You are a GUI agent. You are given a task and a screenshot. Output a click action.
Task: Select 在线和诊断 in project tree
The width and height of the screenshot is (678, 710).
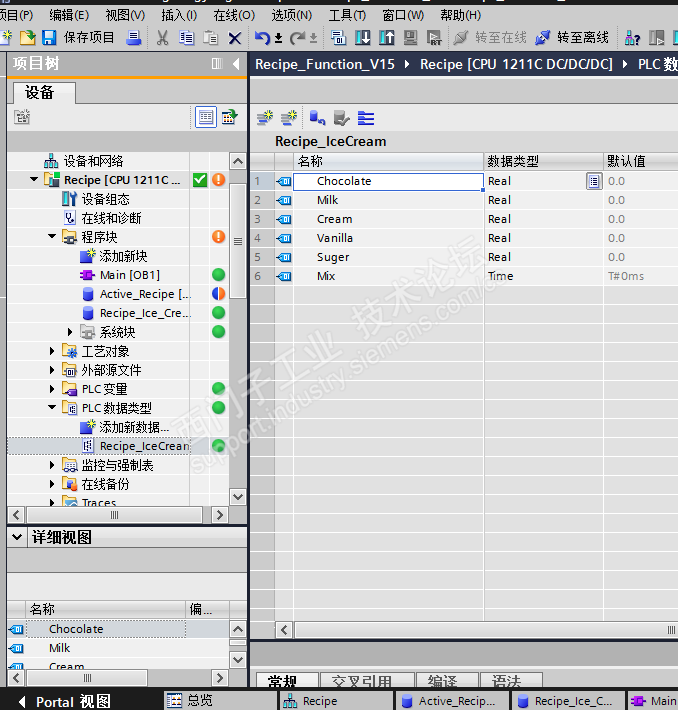[x=111, y=218]
